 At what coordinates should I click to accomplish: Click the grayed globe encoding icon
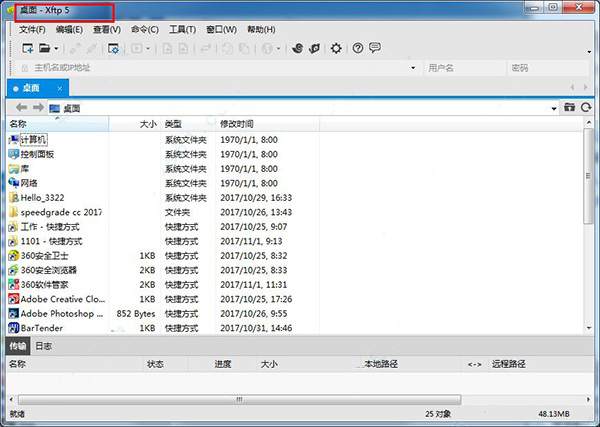[x=267, y=48]
